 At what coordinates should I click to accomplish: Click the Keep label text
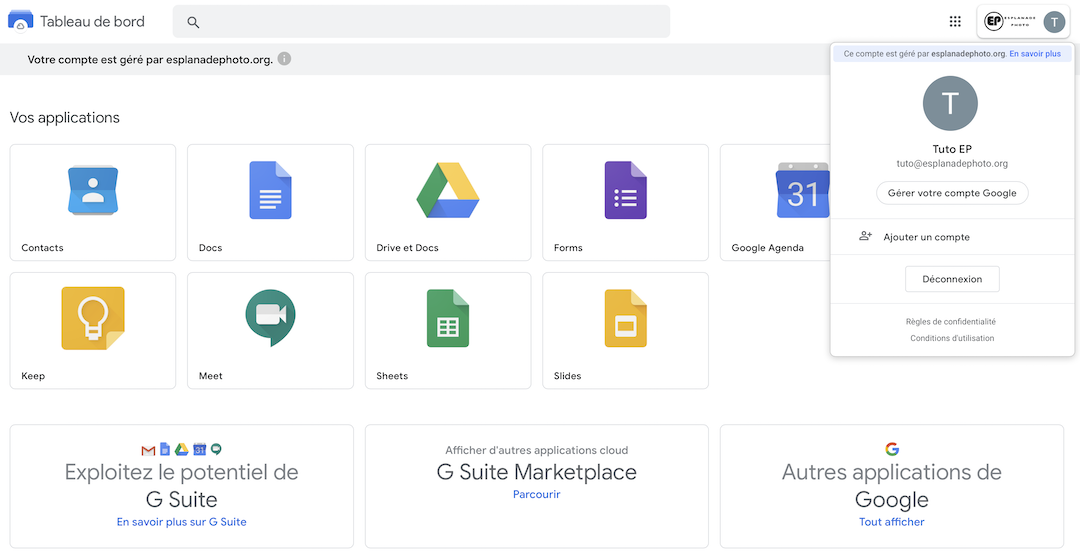coord(33,376)
